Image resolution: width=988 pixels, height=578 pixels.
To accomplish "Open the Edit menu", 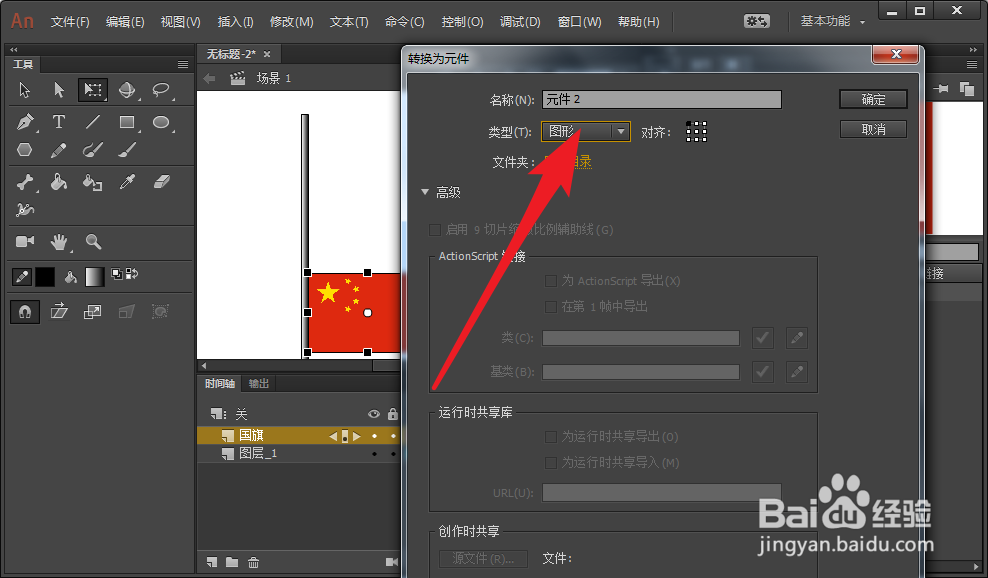I will 125,21.
